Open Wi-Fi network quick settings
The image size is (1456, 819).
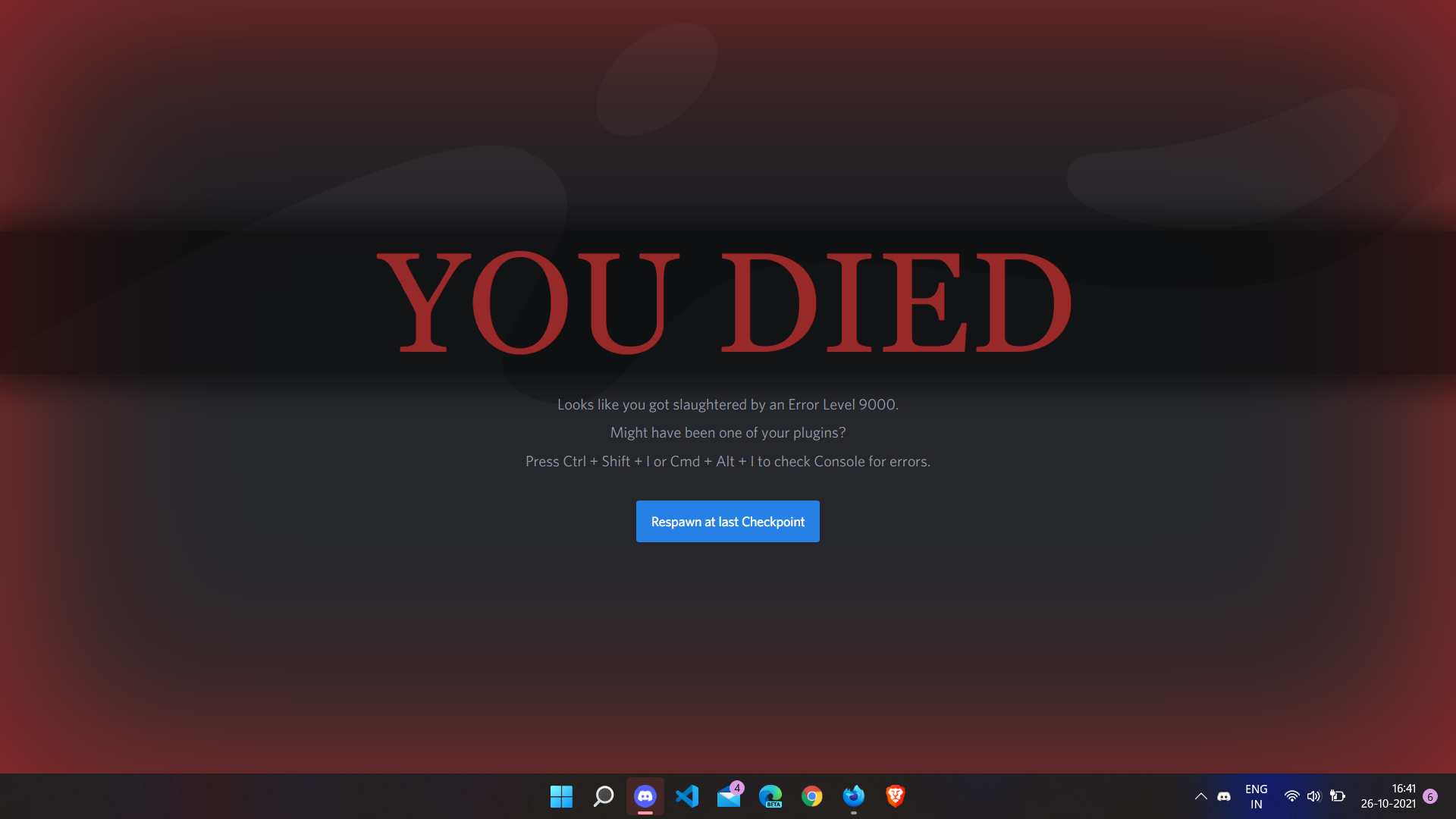(1291, 796)
